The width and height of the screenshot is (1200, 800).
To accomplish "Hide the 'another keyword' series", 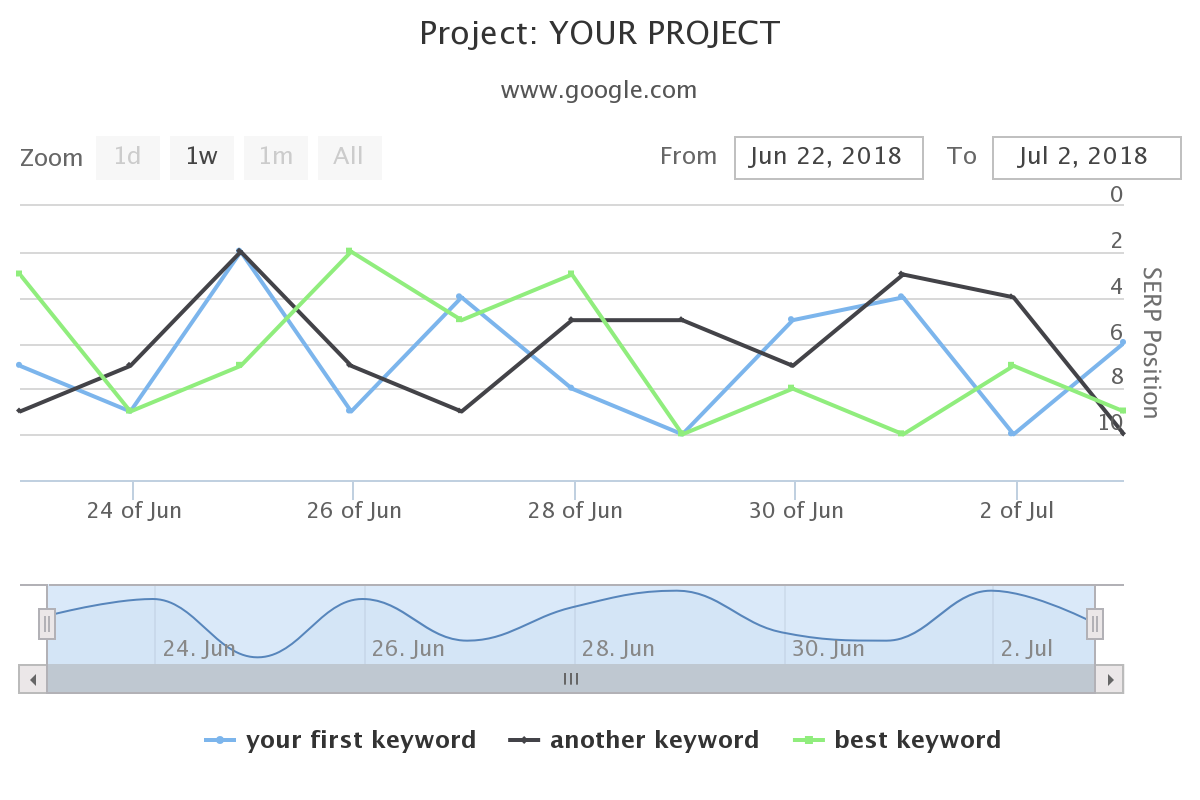I will click(x=655, y=740).
